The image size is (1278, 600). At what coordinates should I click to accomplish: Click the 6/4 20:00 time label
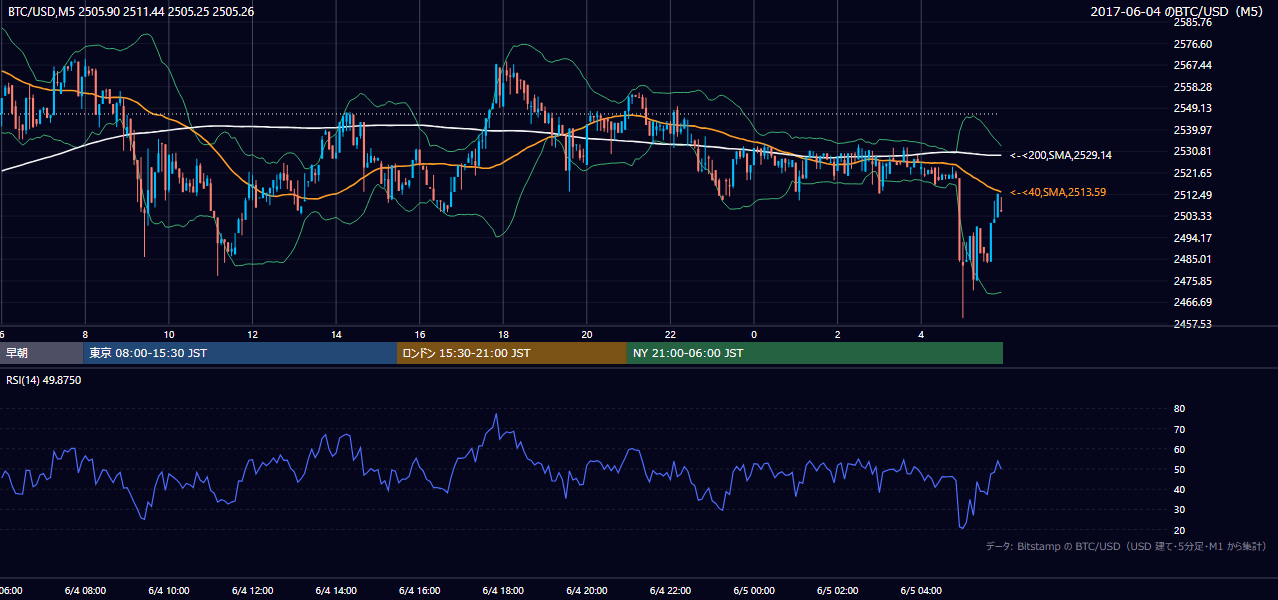(x=587, y=591)
